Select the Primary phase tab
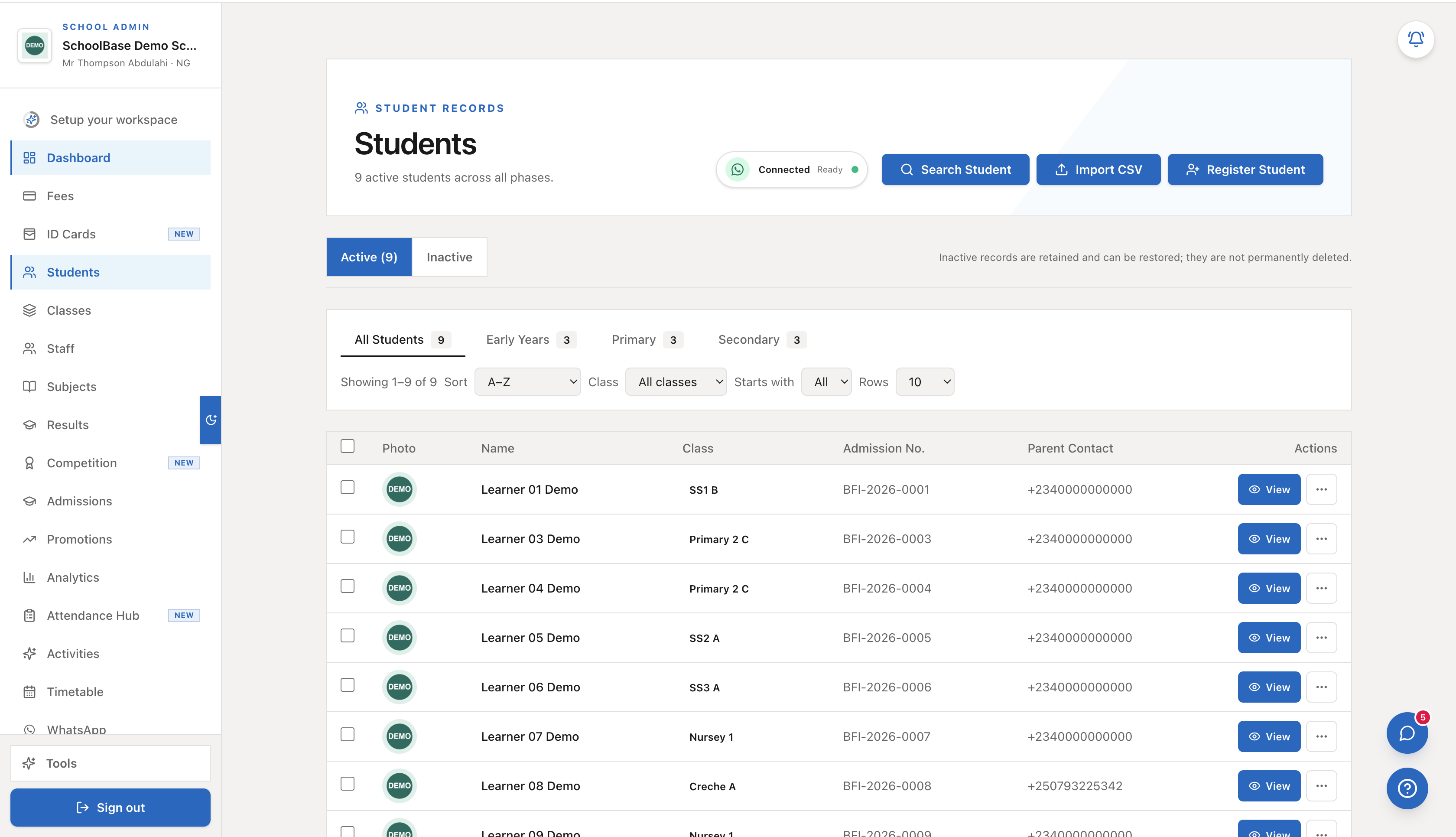Screen dimensions: 1456x837 (x=647, y=340)
